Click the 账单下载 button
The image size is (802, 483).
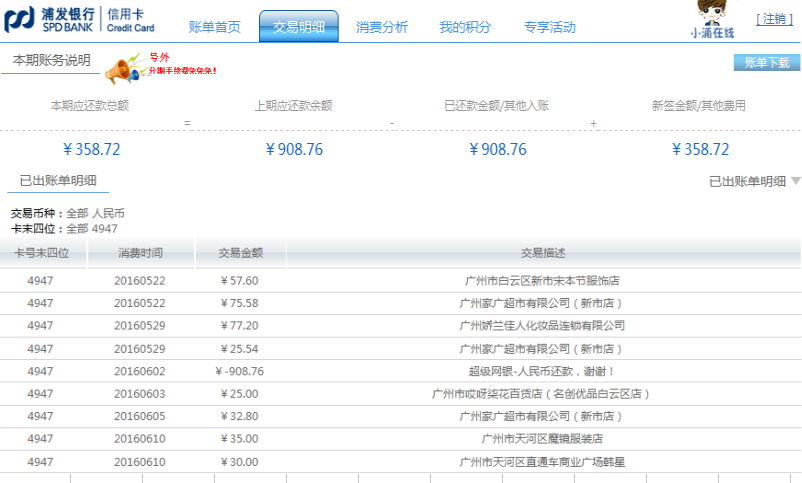766,62
